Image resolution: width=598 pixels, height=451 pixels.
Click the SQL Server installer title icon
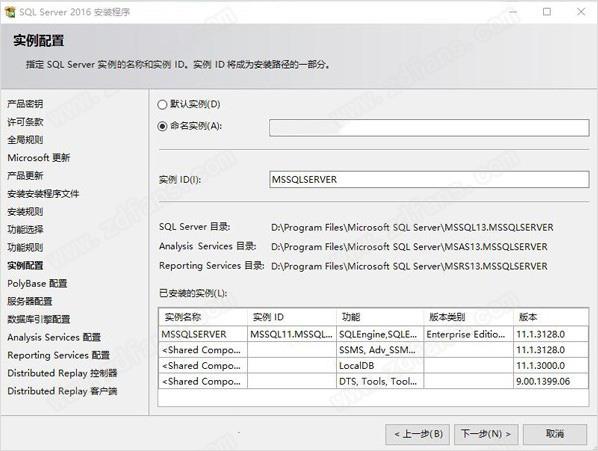[10, 12]
